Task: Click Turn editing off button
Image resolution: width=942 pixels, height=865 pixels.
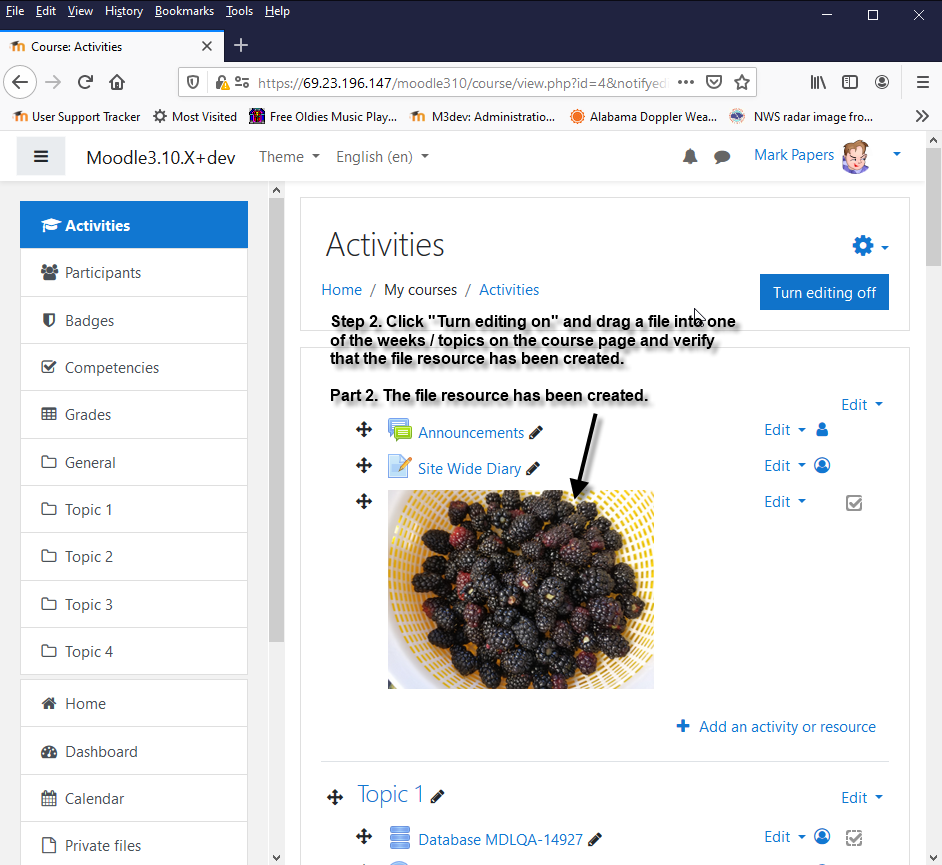Action: (824, 293)
